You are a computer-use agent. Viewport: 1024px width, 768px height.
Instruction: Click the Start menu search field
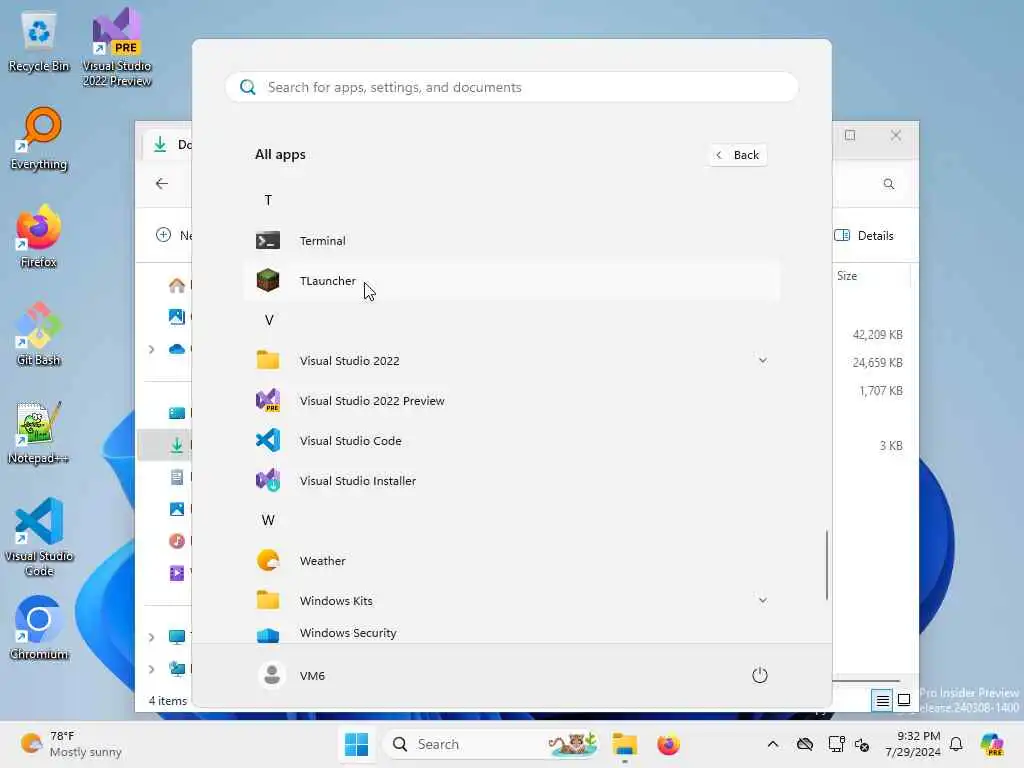click(512, 87)
